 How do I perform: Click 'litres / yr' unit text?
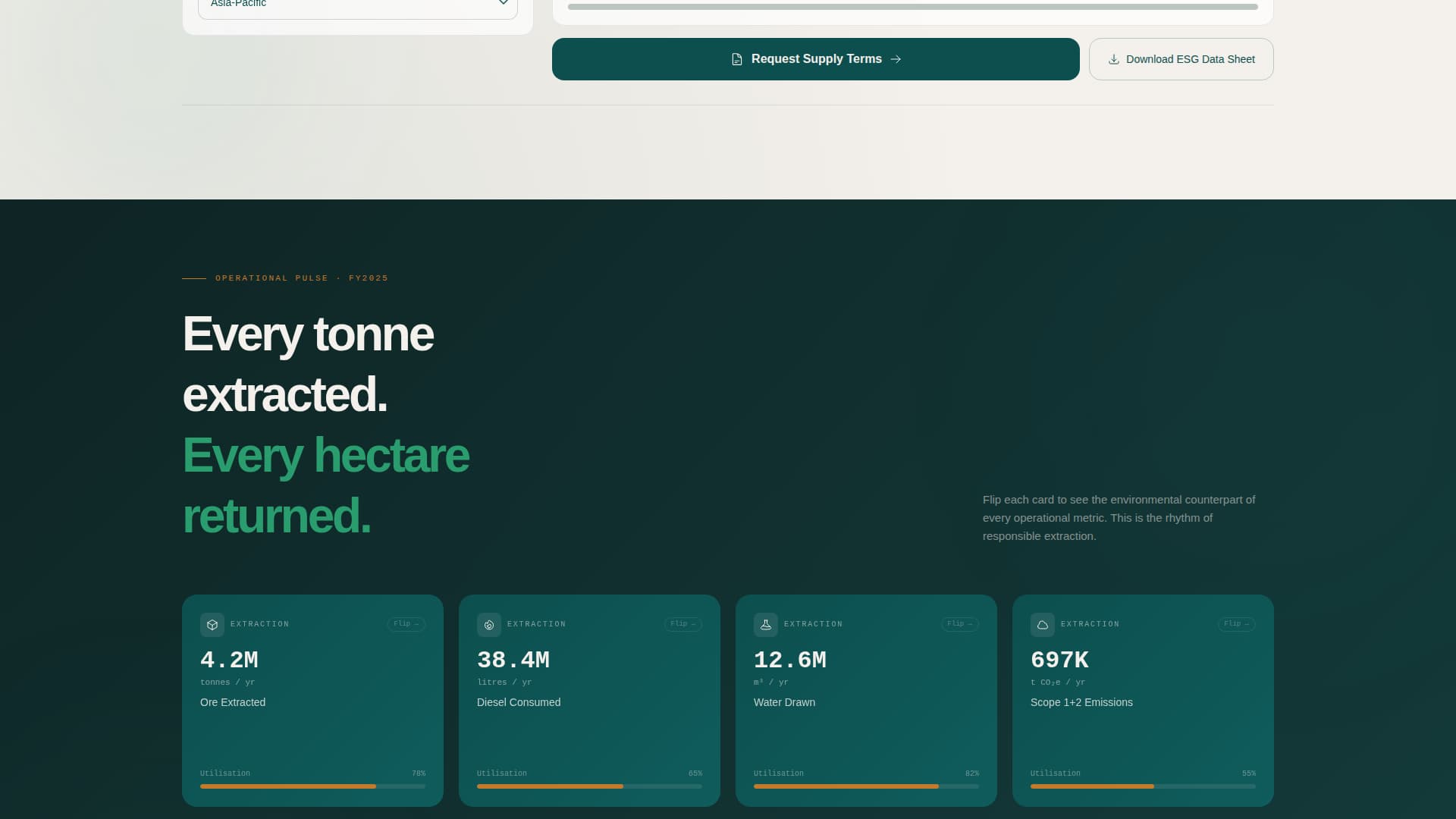click(504, 682)
